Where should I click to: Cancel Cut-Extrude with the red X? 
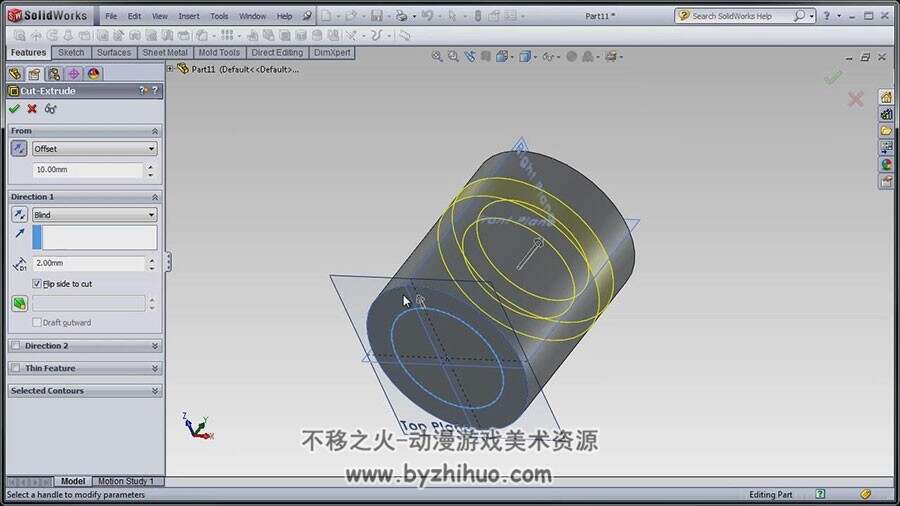tap(32, 108)
